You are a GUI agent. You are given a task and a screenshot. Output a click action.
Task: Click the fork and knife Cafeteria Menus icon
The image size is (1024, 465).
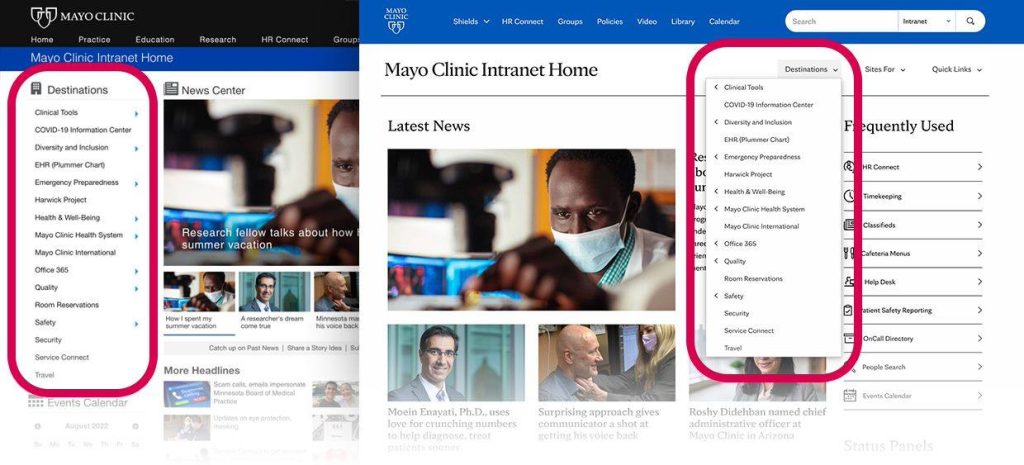click(849, 253)
